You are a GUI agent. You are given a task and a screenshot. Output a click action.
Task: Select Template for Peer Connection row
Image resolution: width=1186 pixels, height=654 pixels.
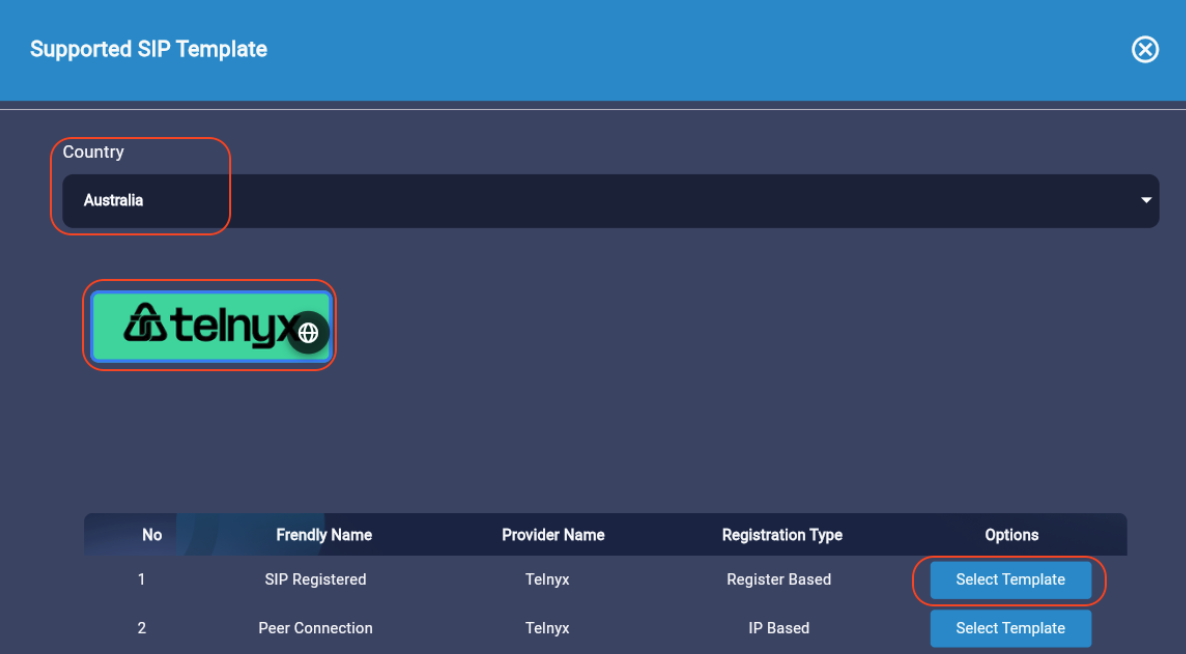click(x=1010, y=629)
